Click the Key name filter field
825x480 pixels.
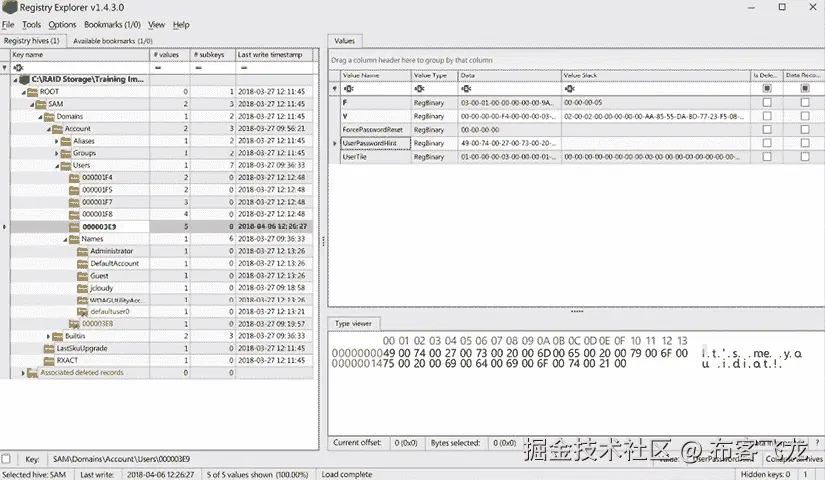point(80,67)
